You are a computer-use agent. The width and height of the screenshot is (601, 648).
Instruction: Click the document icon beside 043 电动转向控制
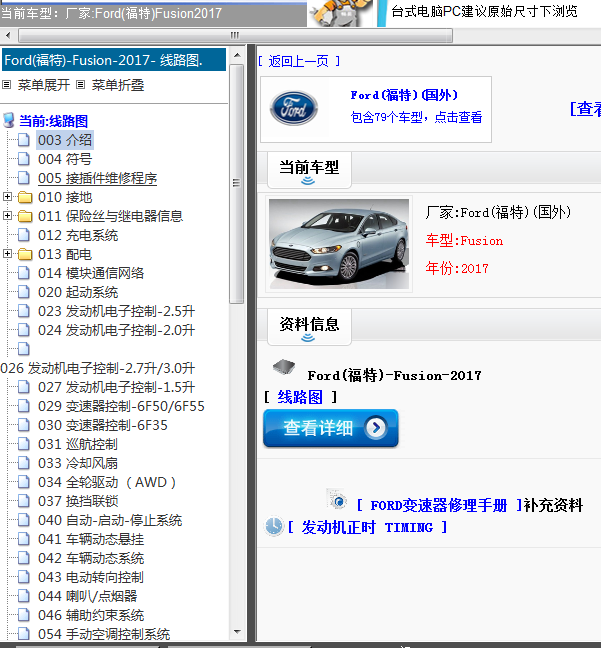[x=24, y=577]
